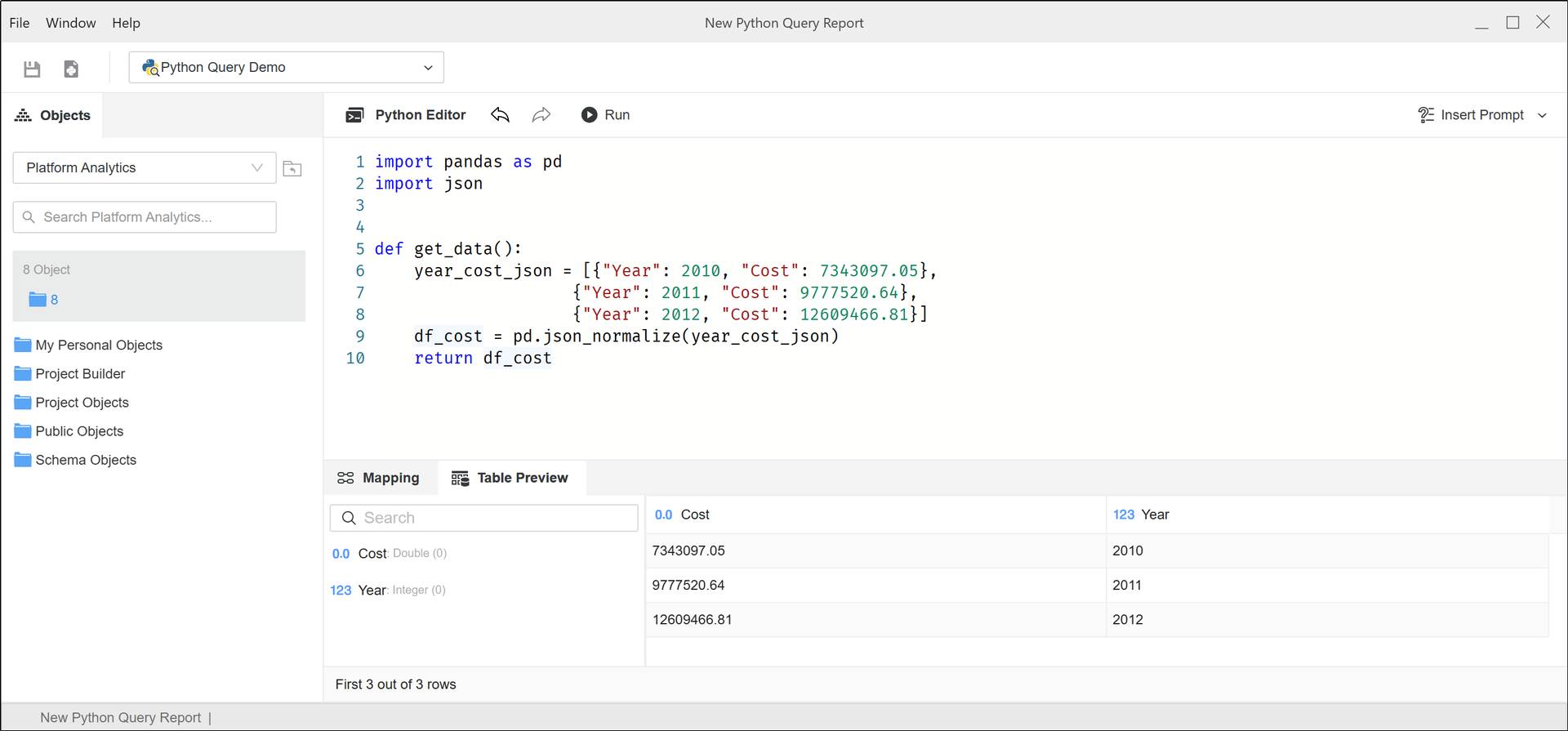Select the Schema Objects folder
Image resolution: width=1568 pixels, height=731 pixels.
click(86, 460)
